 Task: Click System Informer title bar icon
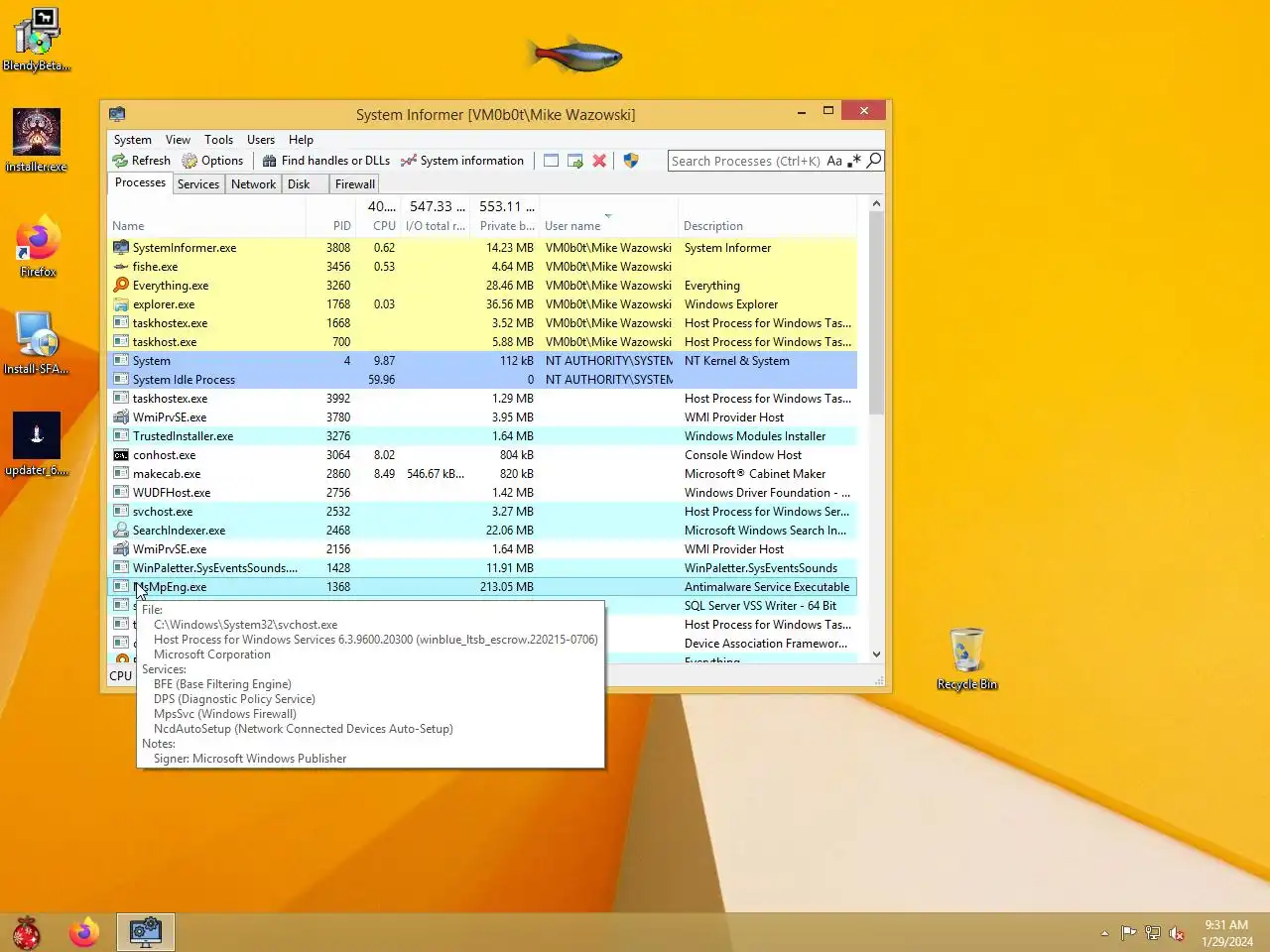(x=117, y=114)
